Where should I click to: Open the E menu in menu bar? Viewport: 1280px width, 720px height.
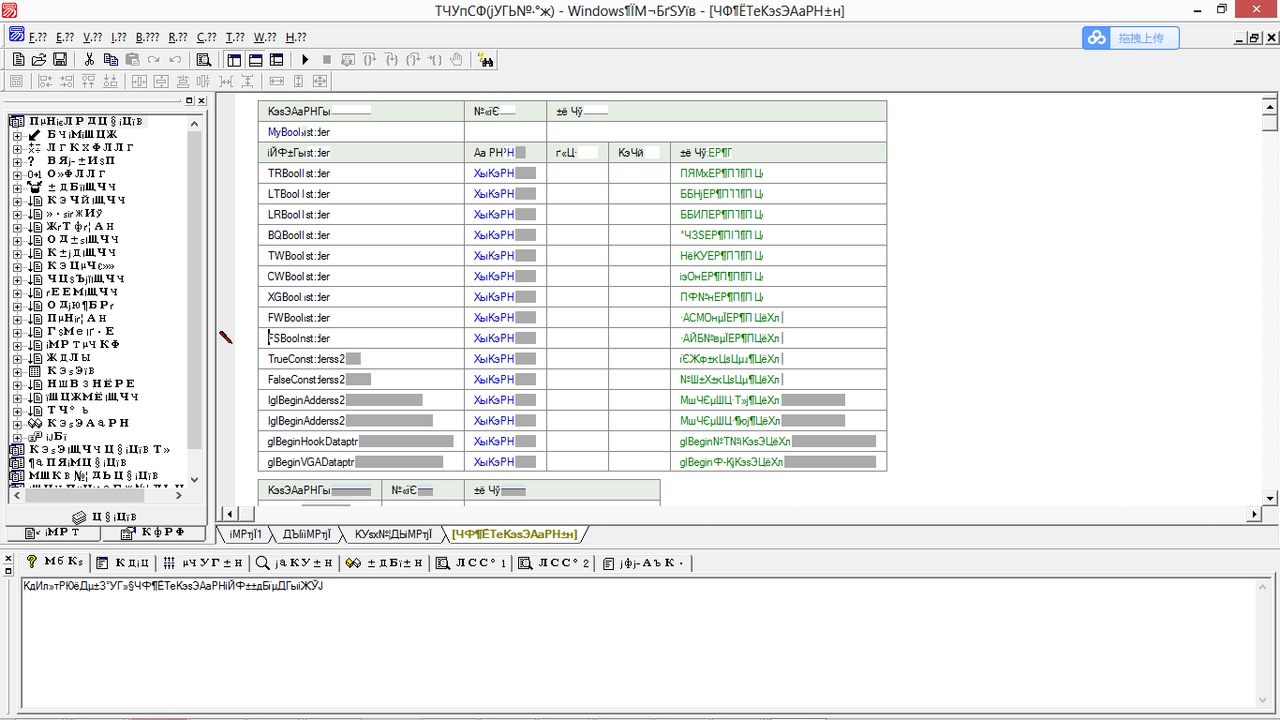65,37
